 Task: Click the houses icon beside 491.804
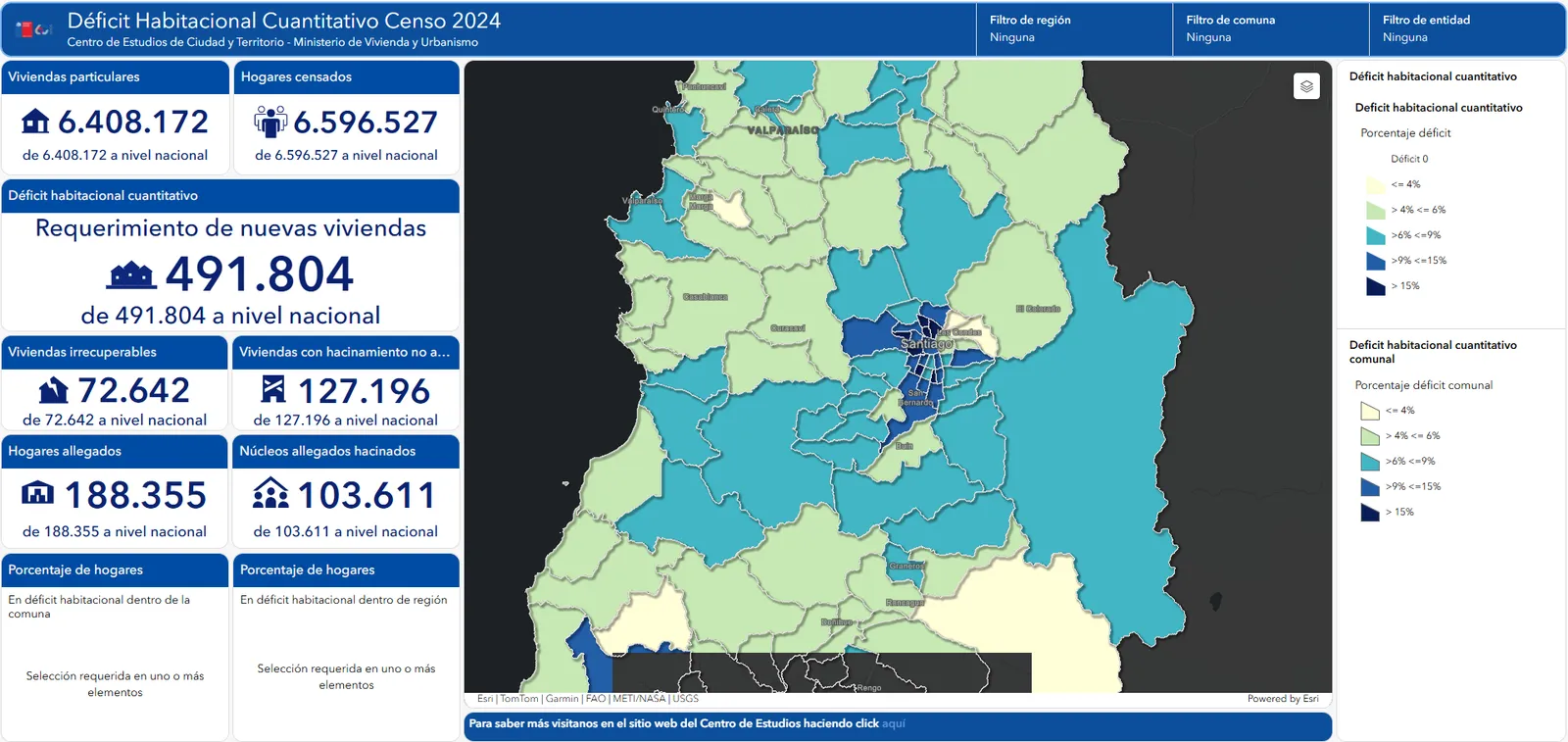(x=131, y=275)
